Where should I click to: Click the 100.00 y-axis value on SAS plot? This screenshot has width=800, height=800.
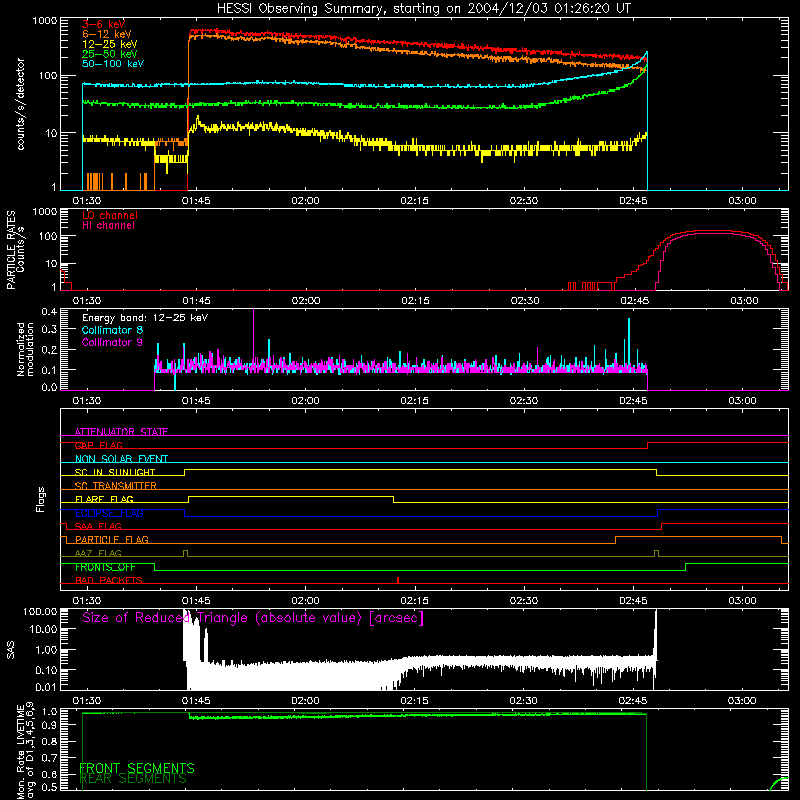(x=41, y=612)
